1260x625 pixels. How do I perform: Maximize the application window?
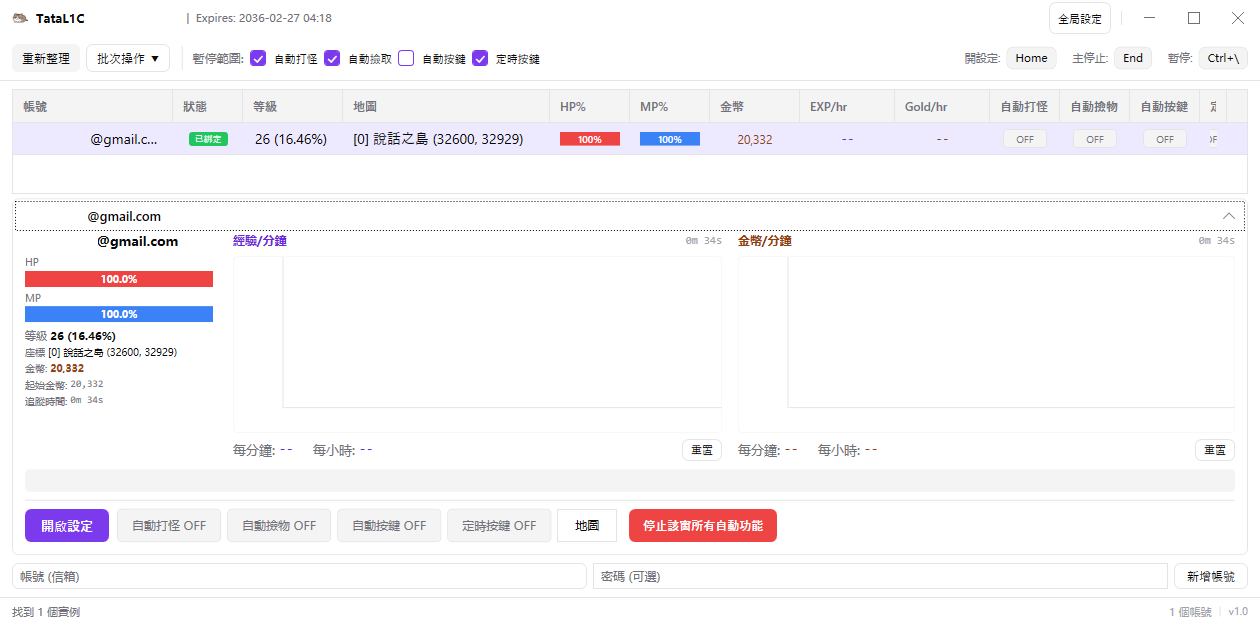1194,18
